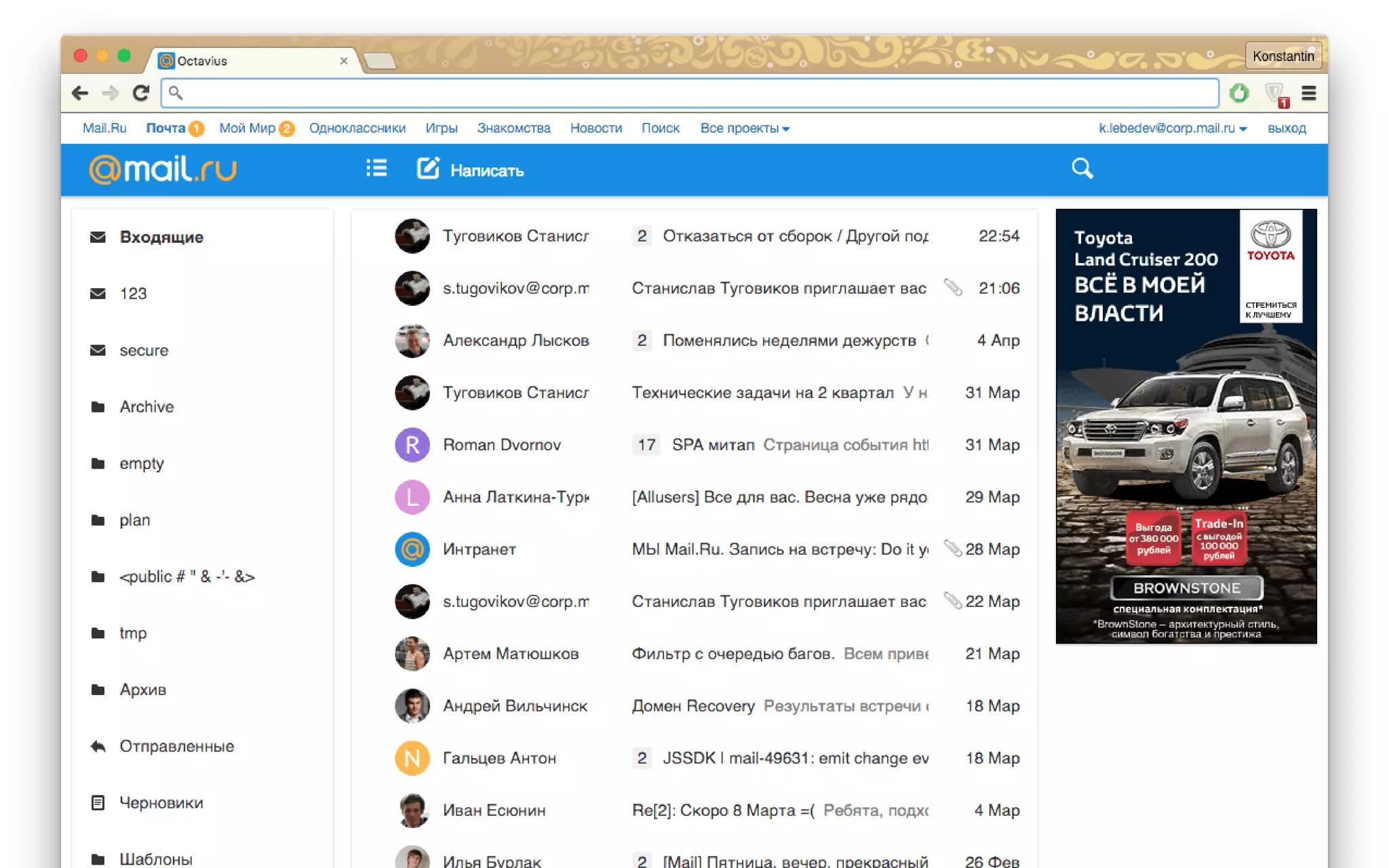
Task: Click the выход logout link
Action: click(x=1287, y=128)
